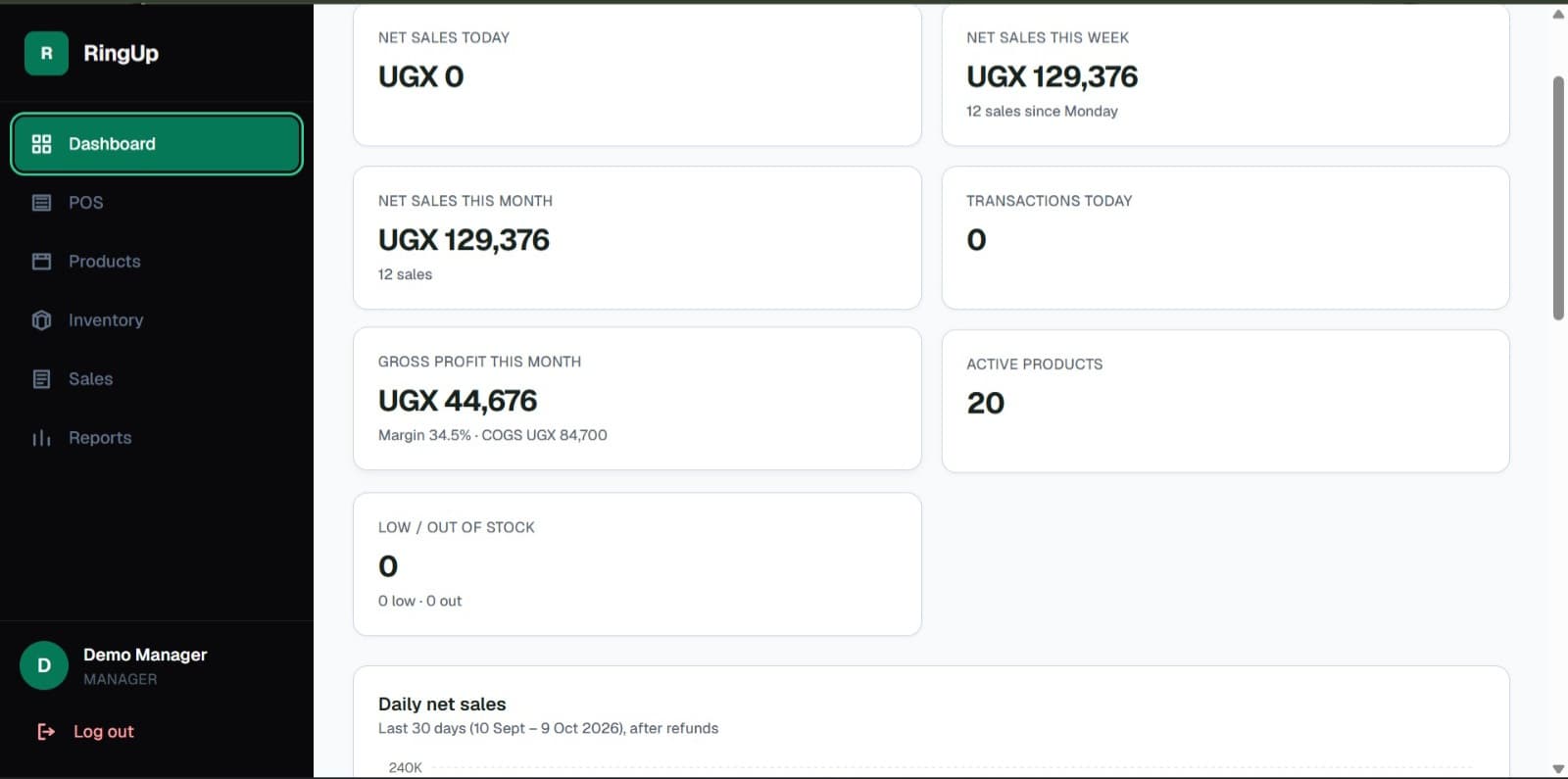Screen dimensions: 1568x779
Task: Click the UGX 44,676 gross profit value
Action: (x=458, y=400)
